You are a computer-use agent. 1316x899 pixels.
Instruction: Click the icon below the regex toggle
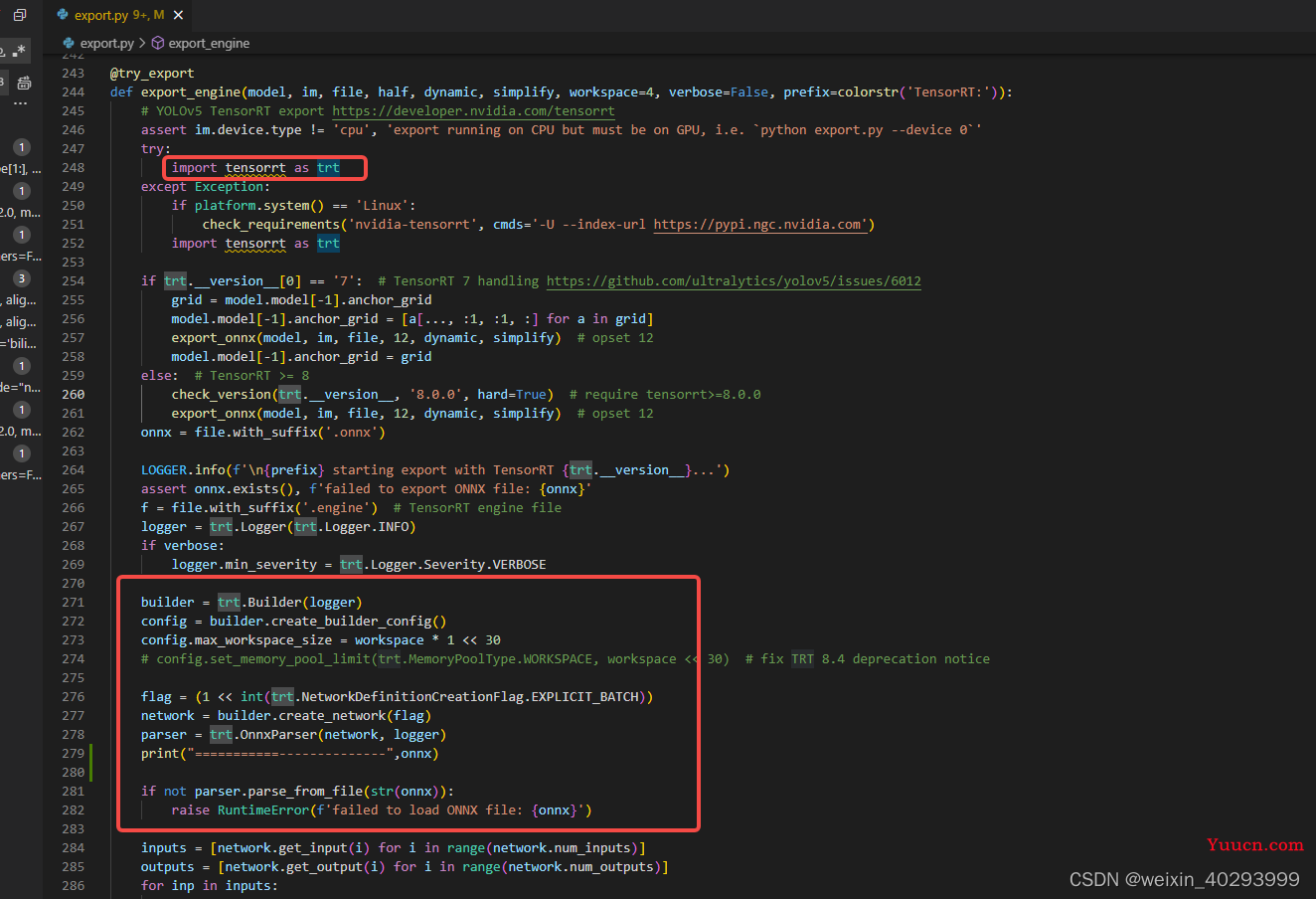(x=24, y=83)
